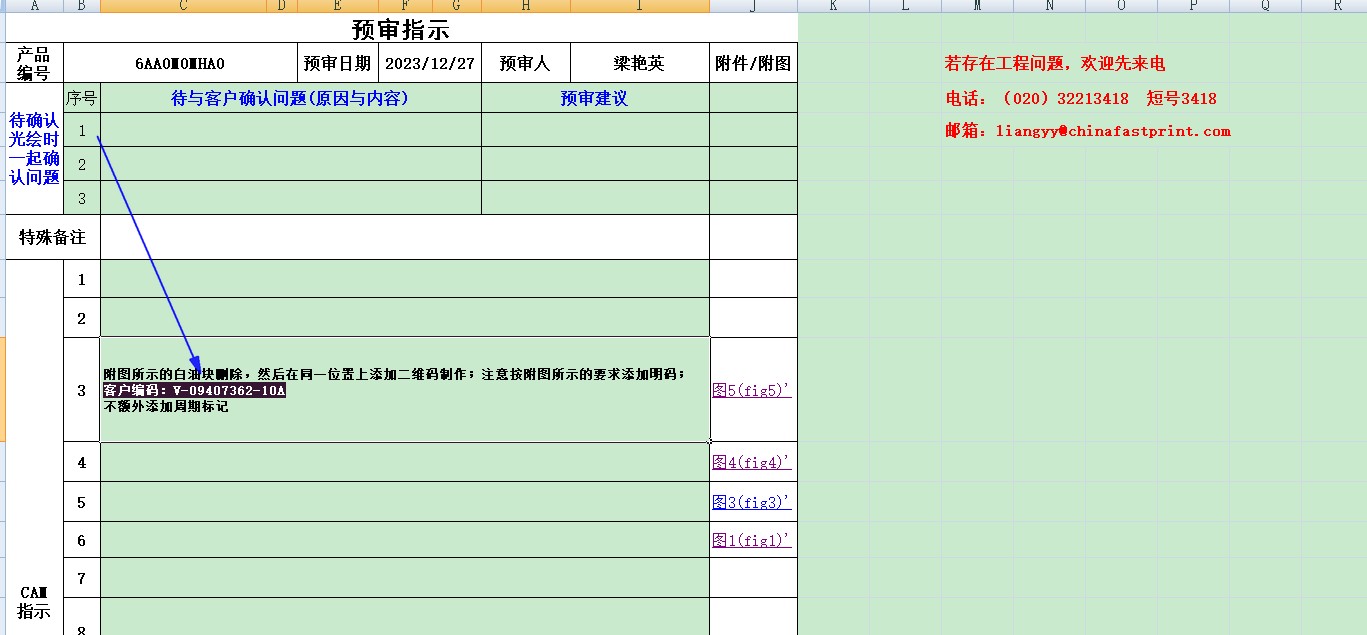
Task: Select empty content cell of CAM row 4
Action: point(405,462)
